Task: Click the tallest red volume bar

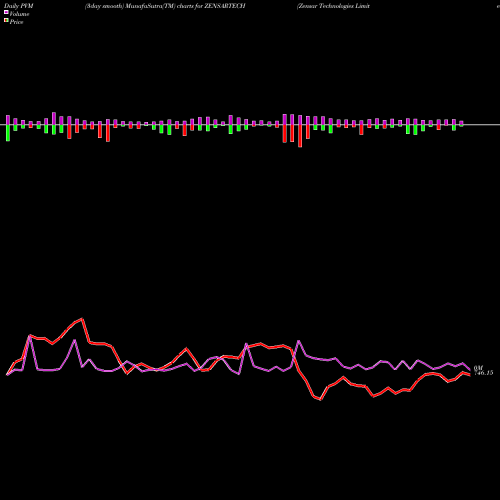Action: point(300,136)
